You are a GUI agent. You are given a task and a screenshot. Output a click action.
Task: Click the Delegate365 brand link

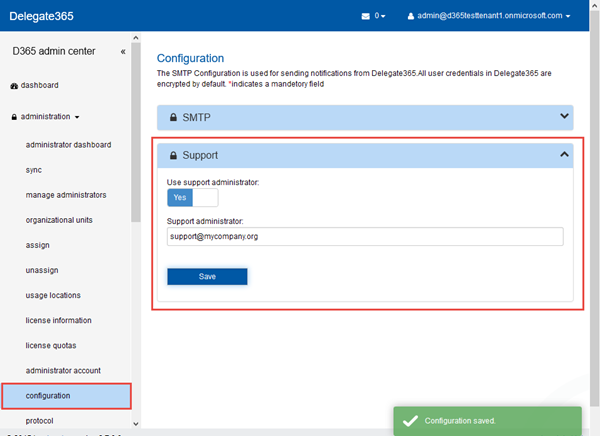[42, 17]
